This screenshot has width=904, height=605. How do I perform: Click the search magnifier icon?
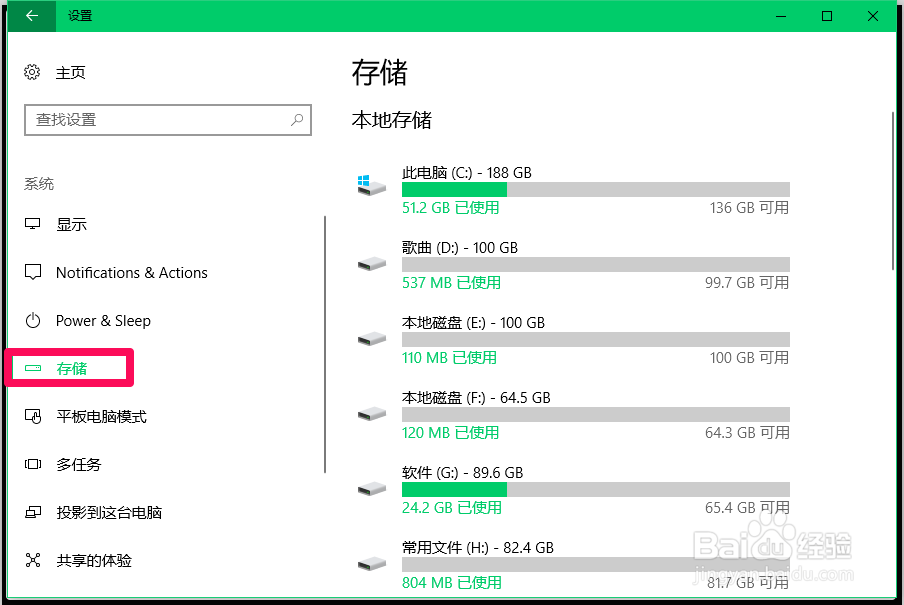coord(297,120)
